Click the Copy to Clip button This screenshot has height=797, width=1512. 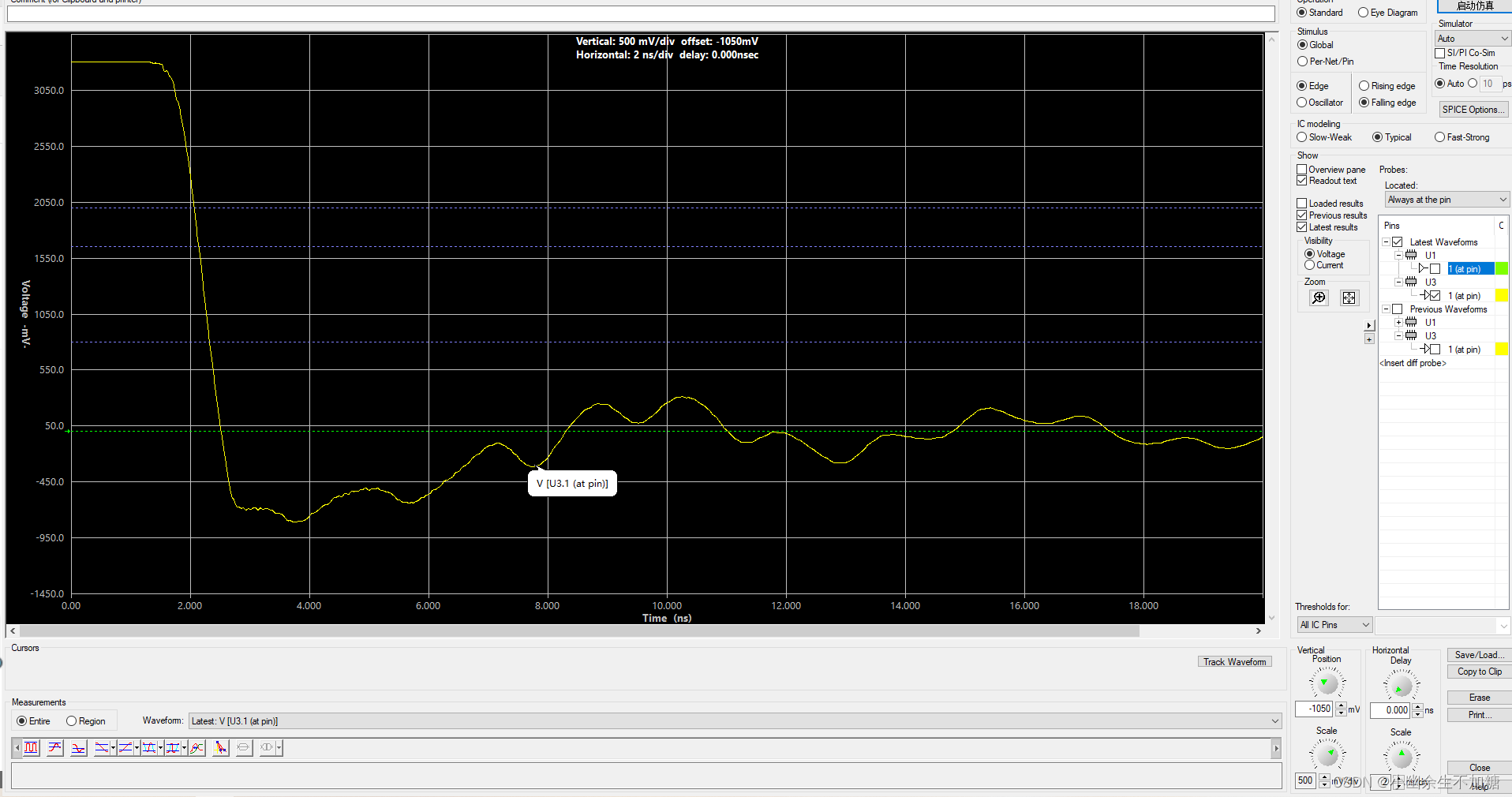click(x=1479, y=672)
